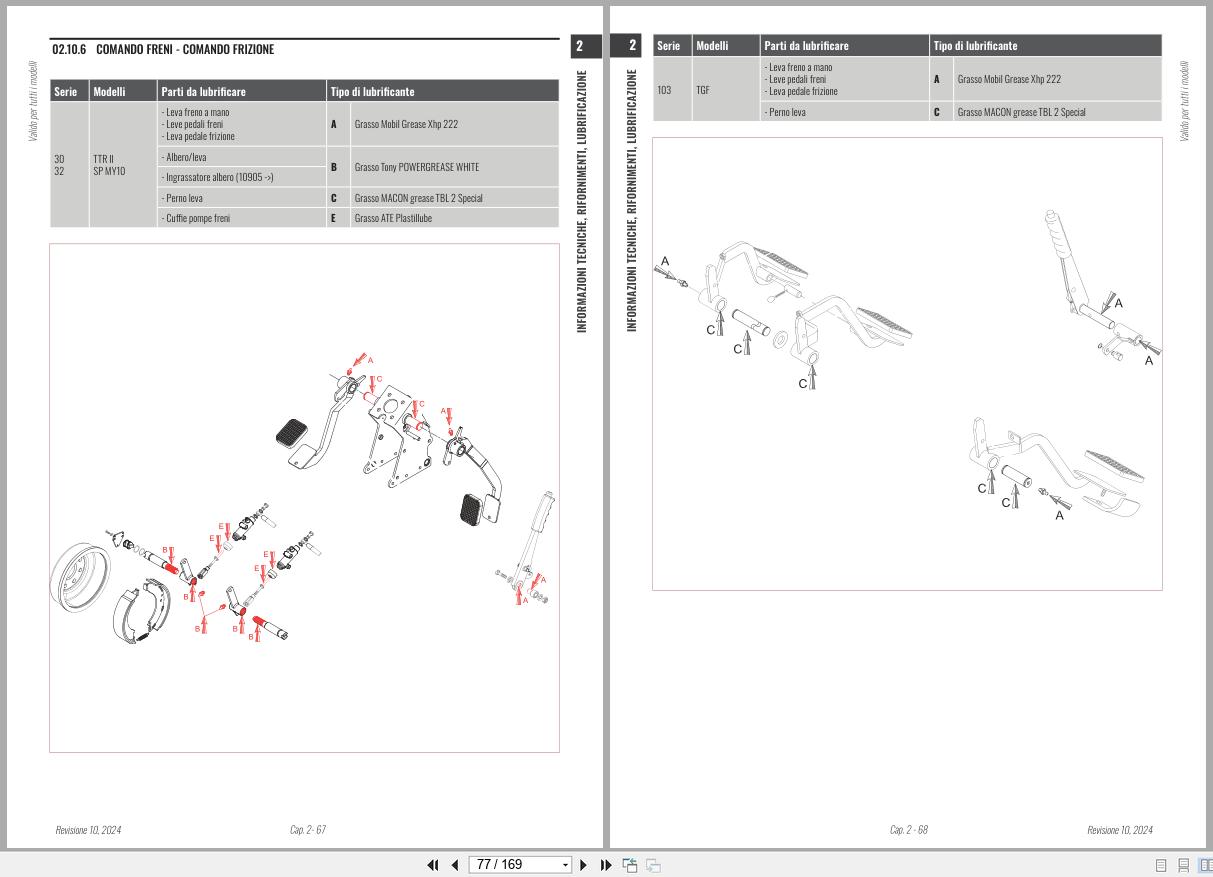
Task: Jump to the last page
Action: (x=605, y=865)
